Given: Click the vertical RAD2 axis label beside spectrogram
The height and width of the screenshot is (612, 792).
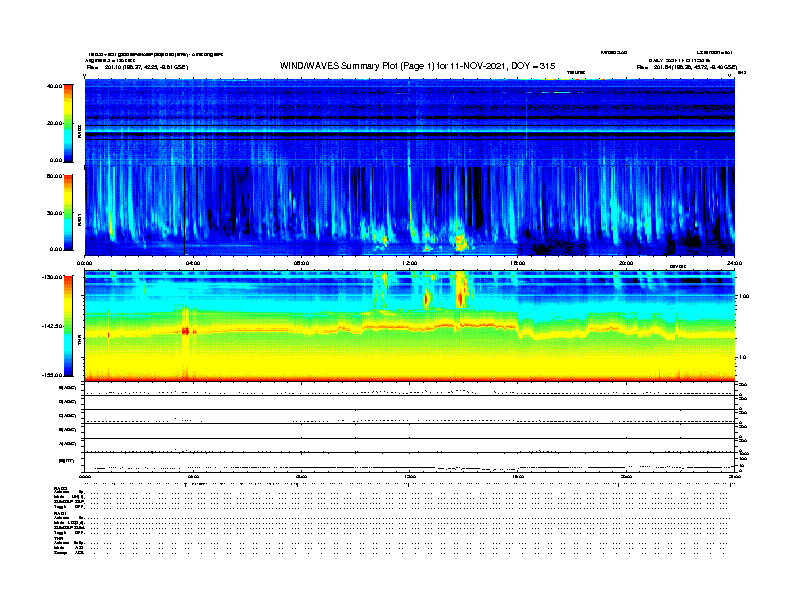Looking at the screenshot, I should click(79, 132).
